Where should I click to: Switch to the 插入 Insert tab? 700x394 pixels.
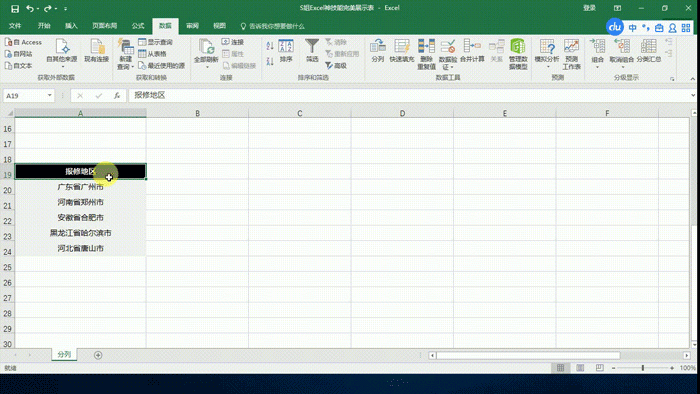coord(71,26)
